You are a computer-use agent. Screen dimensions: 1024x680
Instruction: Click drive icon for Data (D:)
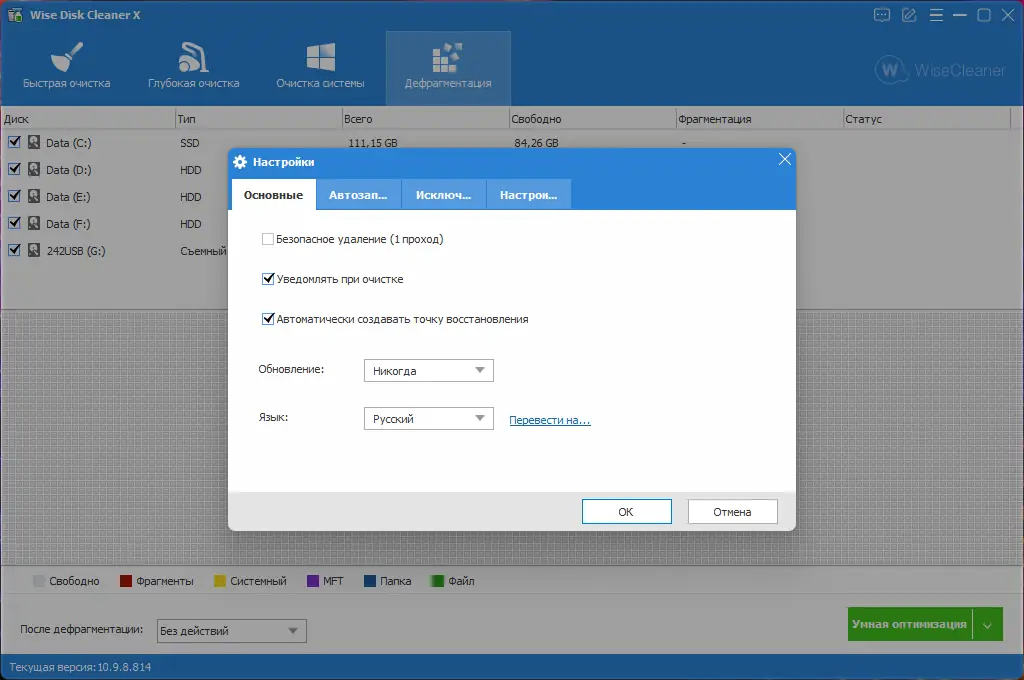pyautogui.click(x=34, y=169)
